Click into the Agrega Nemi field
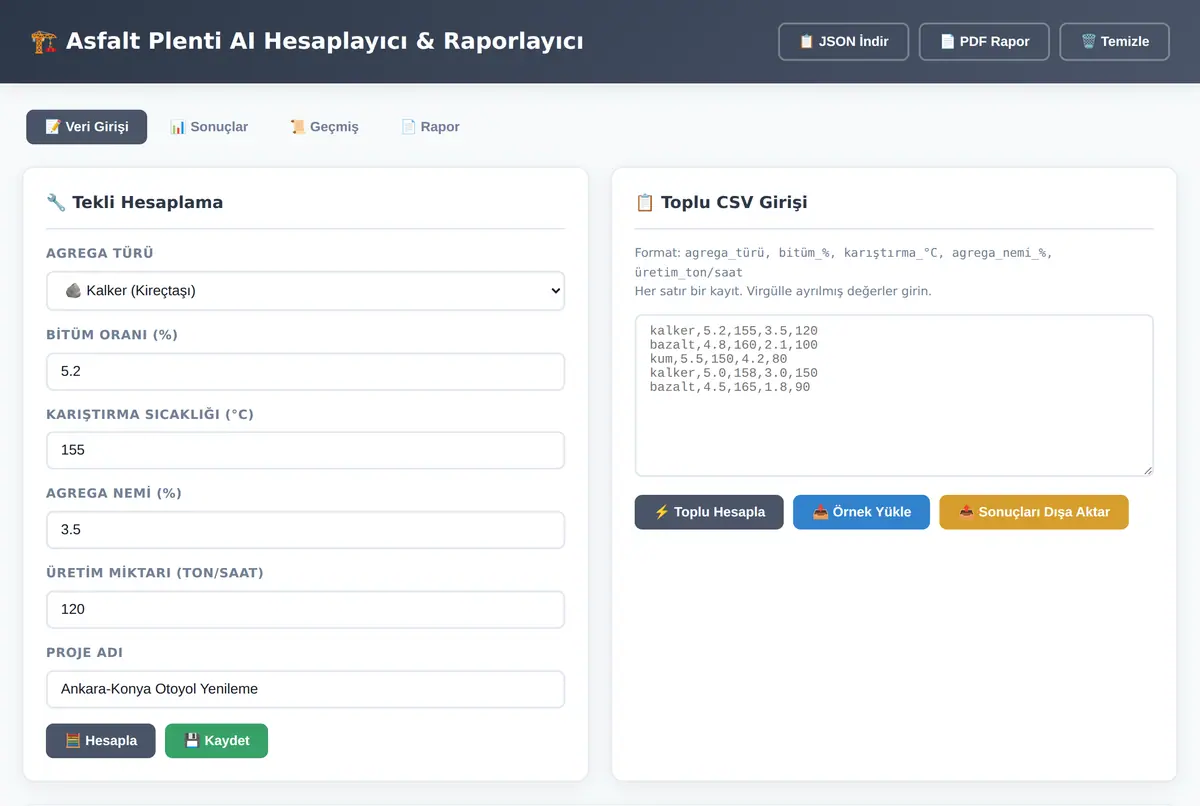Viewport: 1200px width, 806px height. coord(305,530)
